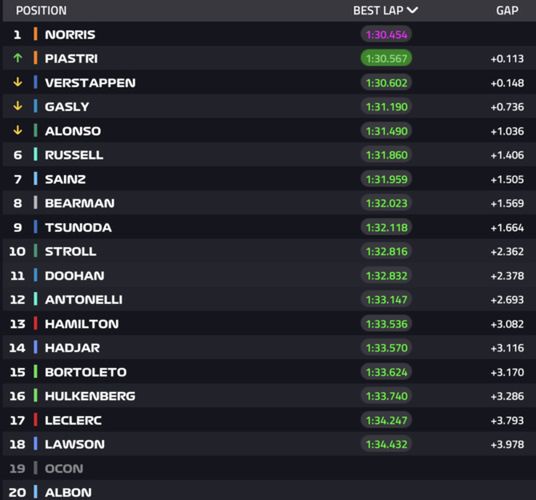Click the Gap column header
This screenshot has width=536, height=500.
[507, 11]
